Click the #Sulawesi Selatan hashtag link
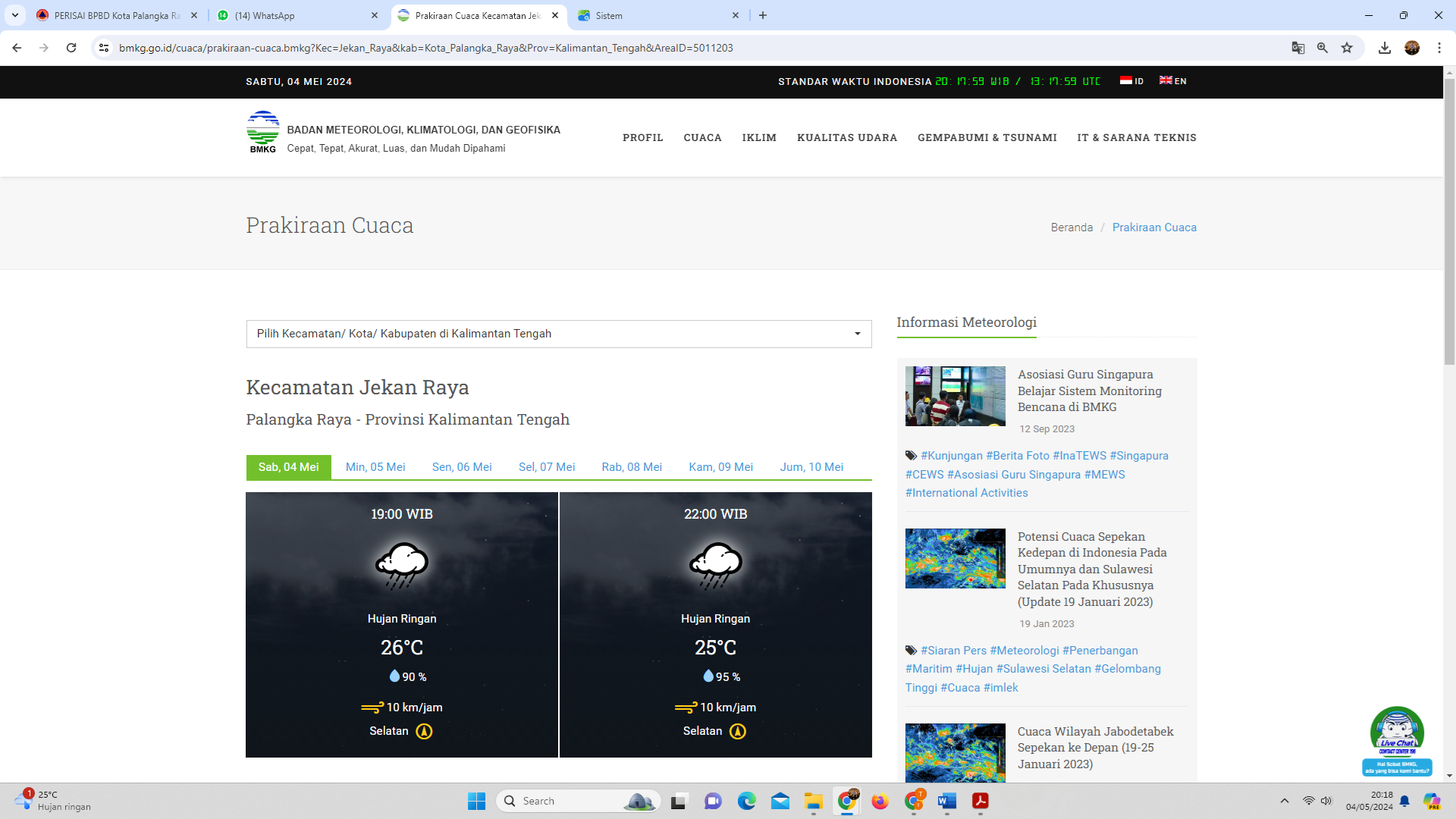This screenshot has height=819, width=1456. point(1043,669)
